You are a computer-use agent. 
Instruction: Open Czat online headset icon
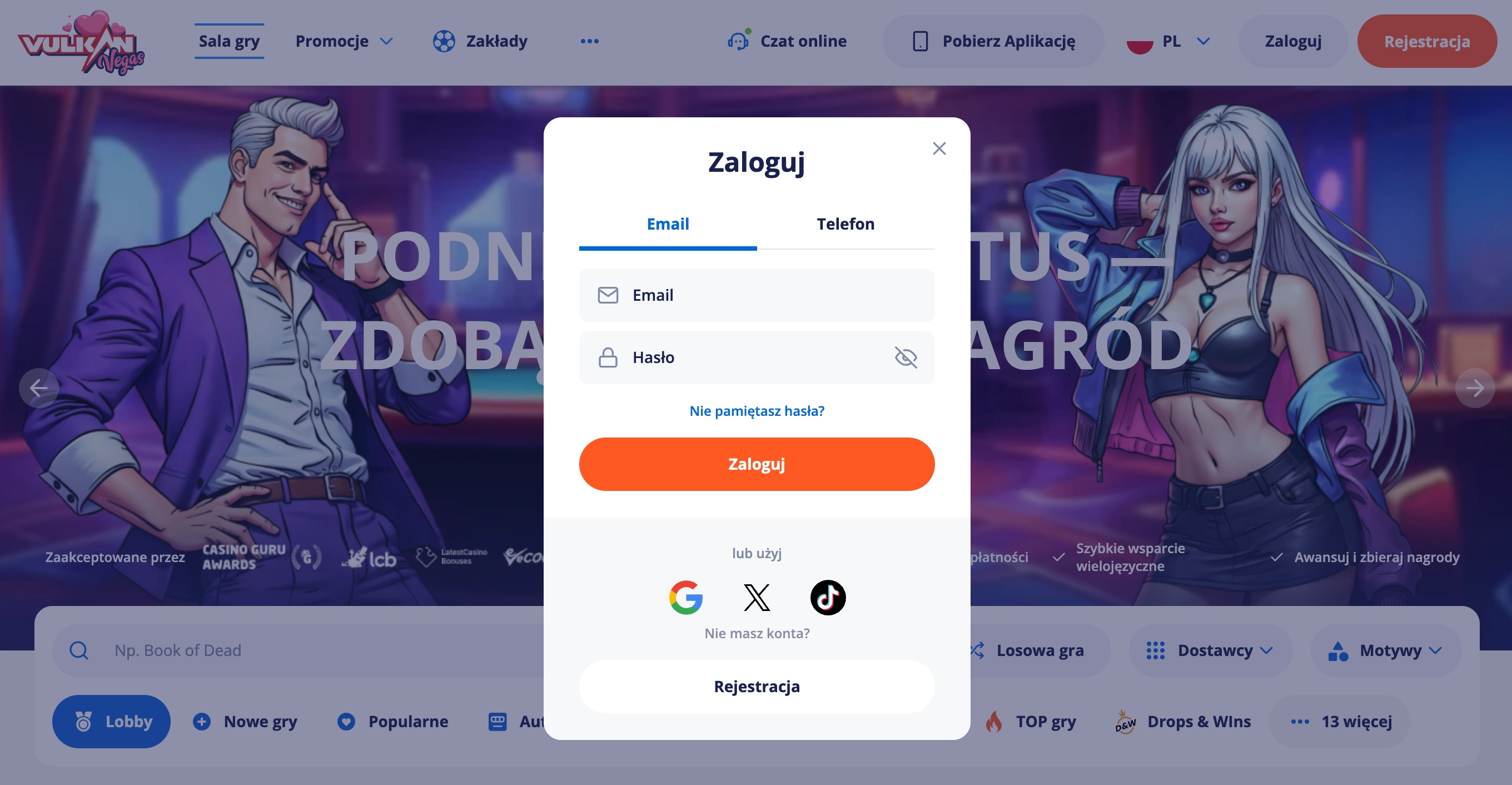coord(738,41)
